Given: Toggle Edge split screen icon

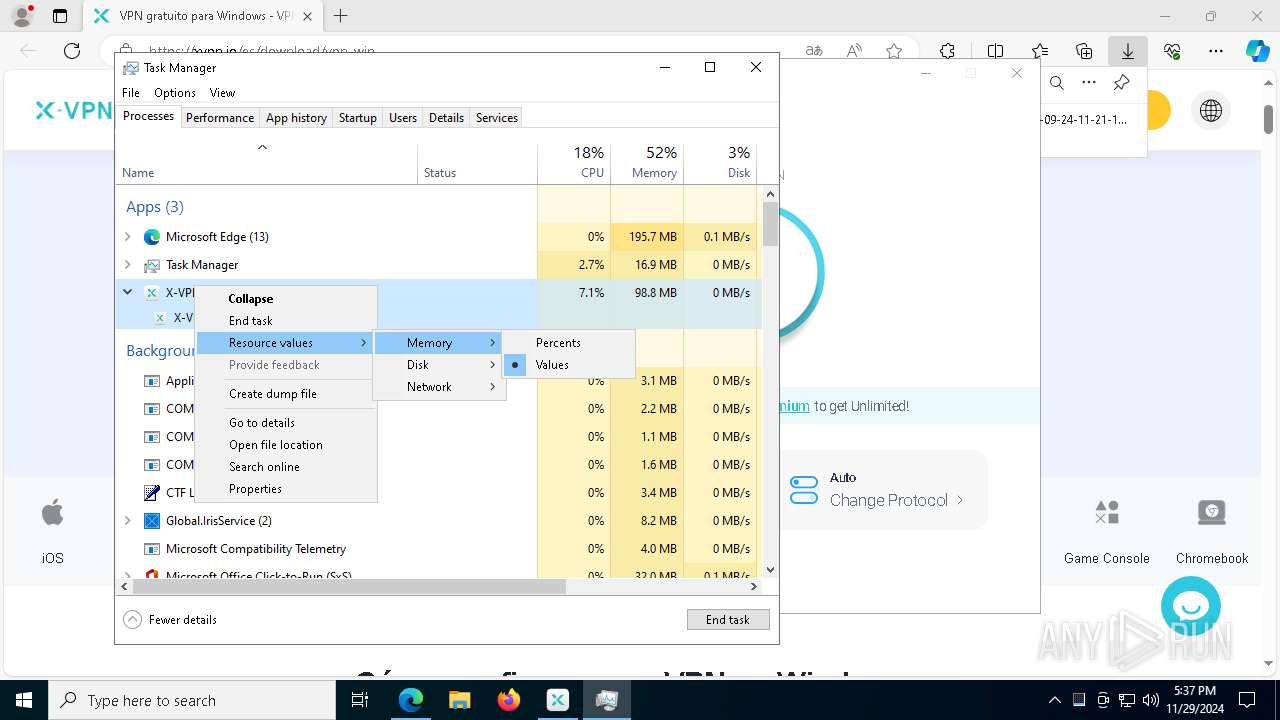Looking at the screenshot, I should 995,51.
